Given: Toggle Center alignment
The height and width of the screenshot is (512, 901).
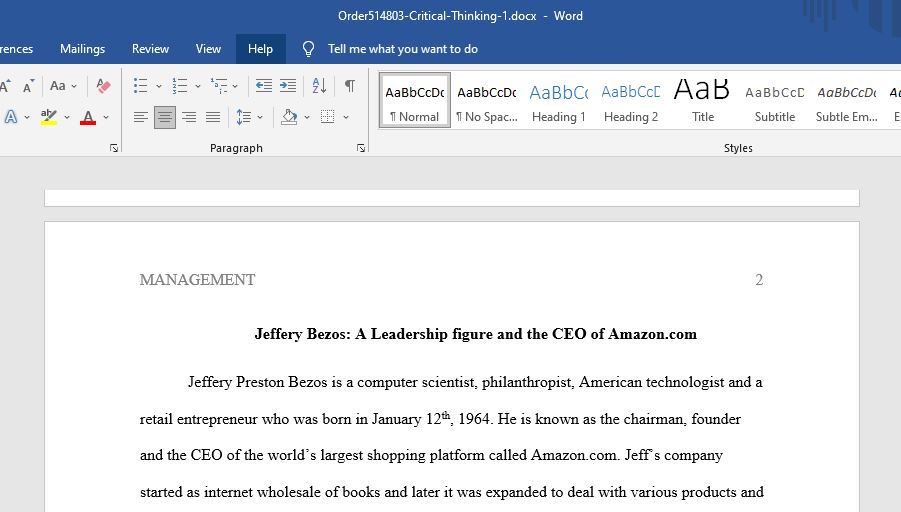Looking at the screenshot, I should [165, 117].
